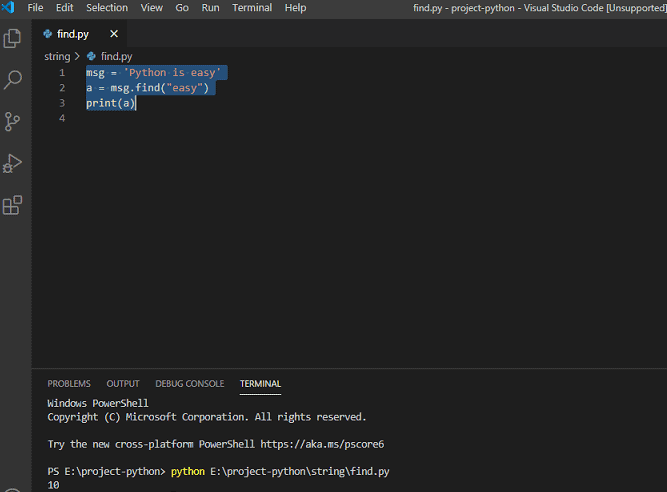Open the File menu
The width and height of the screenshot is (667, 492).
(35, 8)
